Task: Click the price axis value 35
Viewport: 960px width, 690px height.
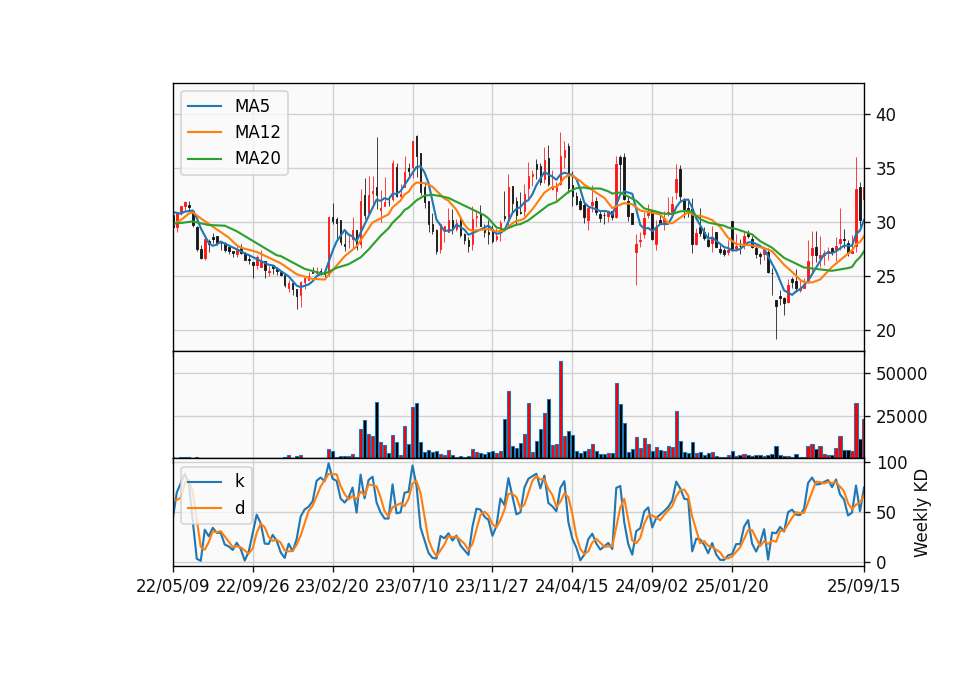Action: [x=886, y=169]
